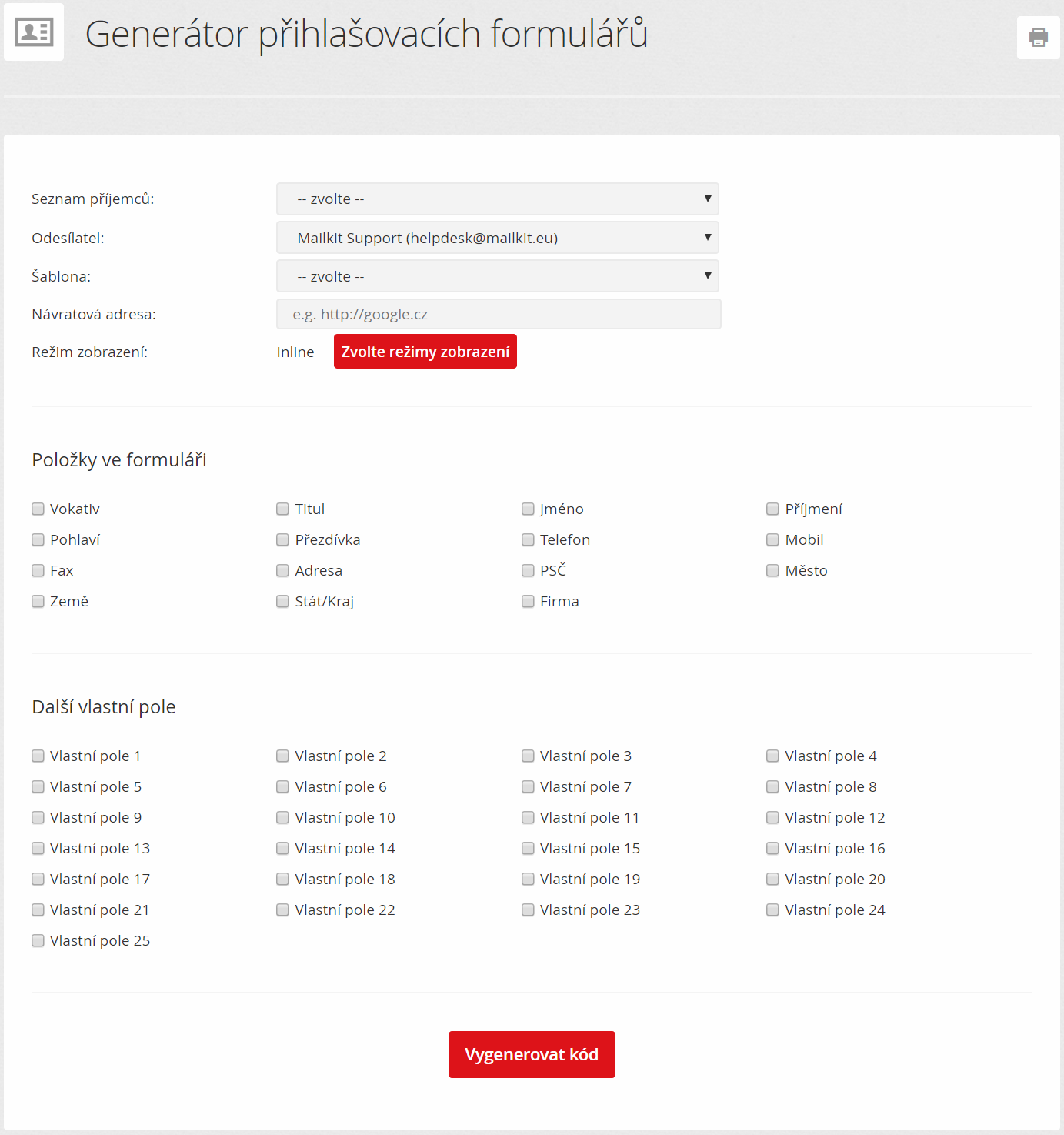Toggle the Mobil checkbox
Image resolution: width=1064 pixels, height=1135 pixels.
pos(772,539)
